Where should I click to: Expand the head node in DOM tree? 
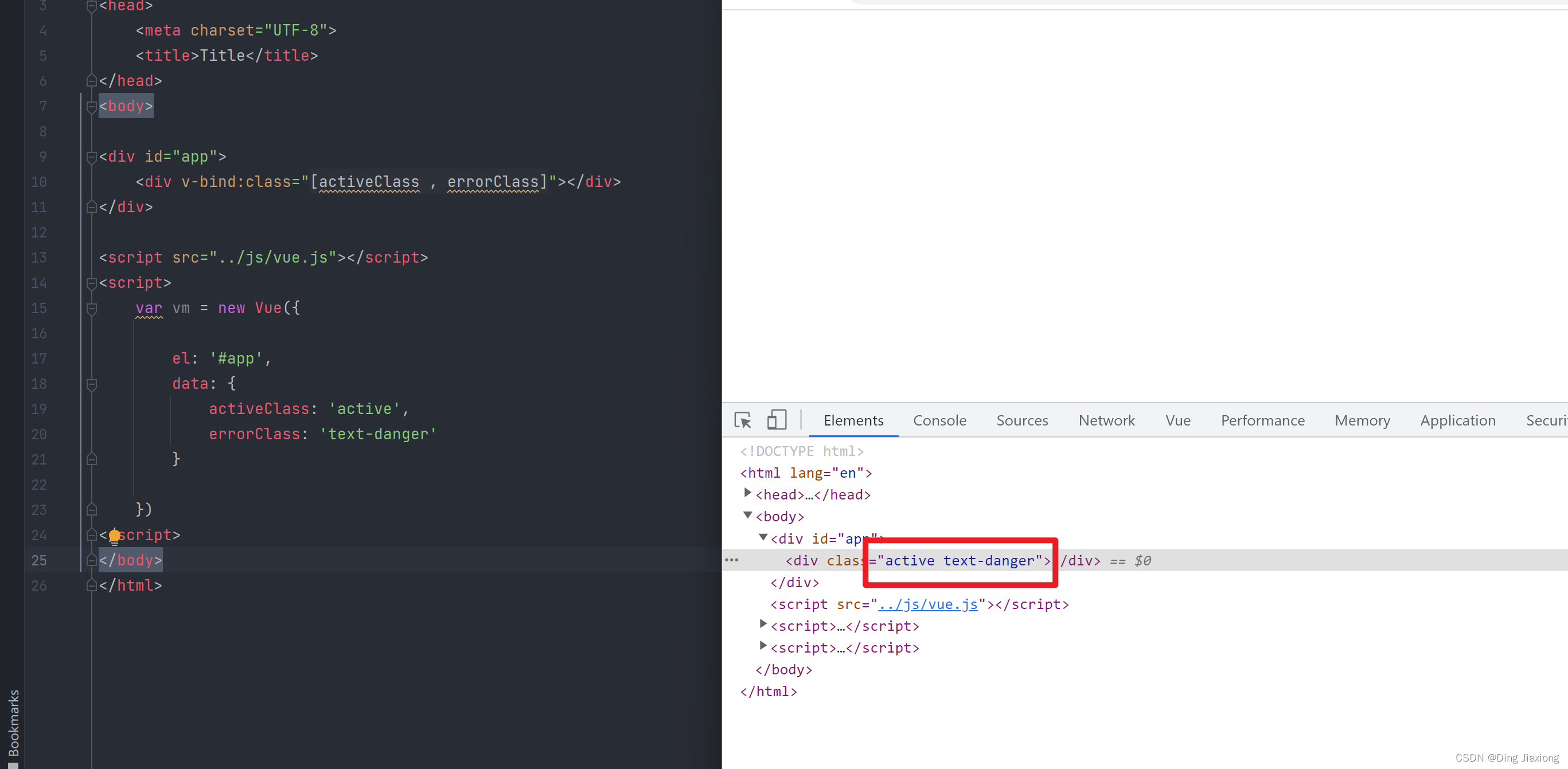tap(747, 493)
